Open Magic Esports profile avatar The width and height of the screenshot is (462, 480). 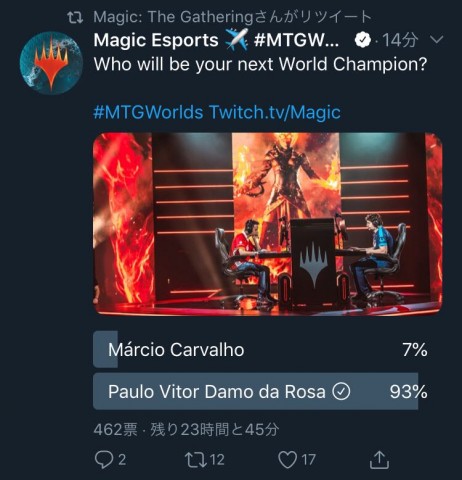[51, 63]
